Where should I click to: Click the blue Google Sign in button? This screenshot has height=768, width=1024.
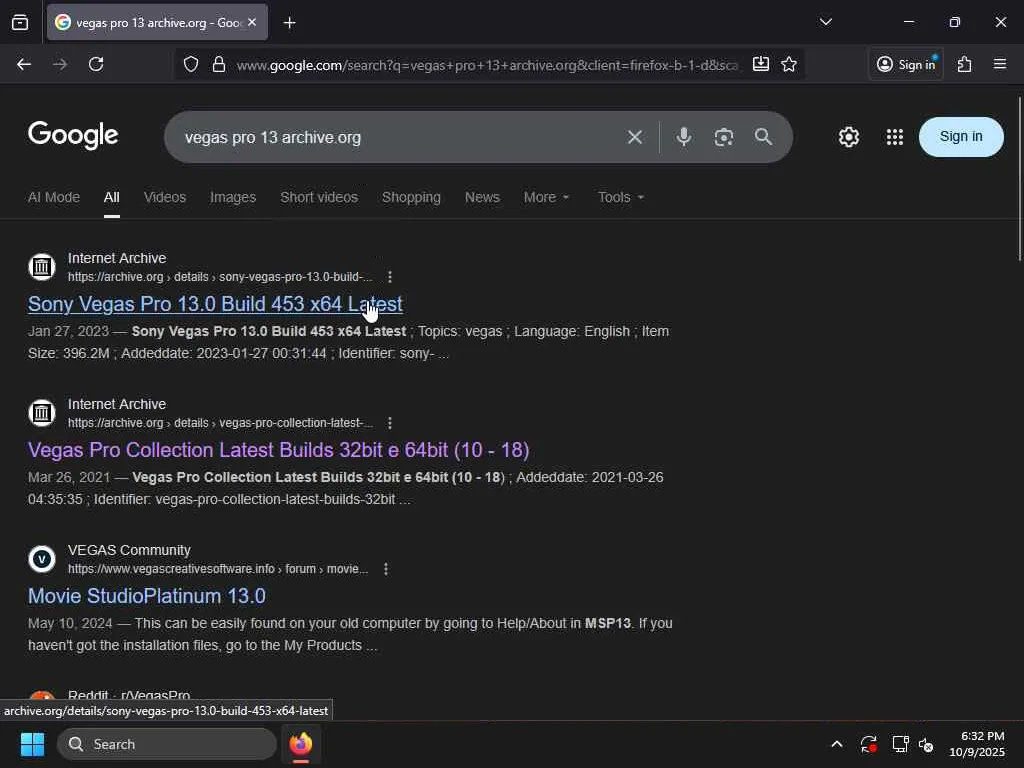coord(961,136)
